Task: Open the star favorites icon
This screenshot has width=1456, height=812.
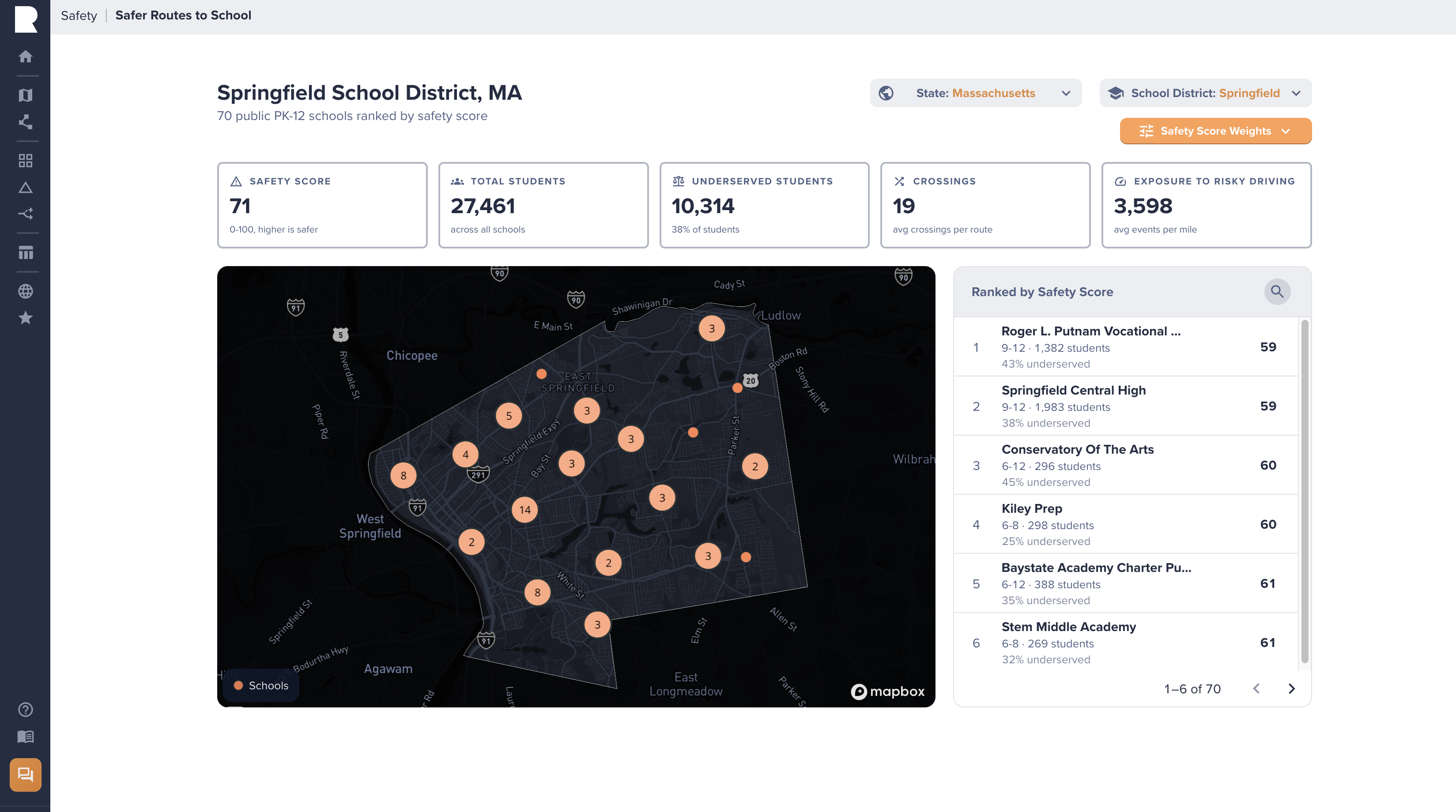Action: click(x=26, y=318)
